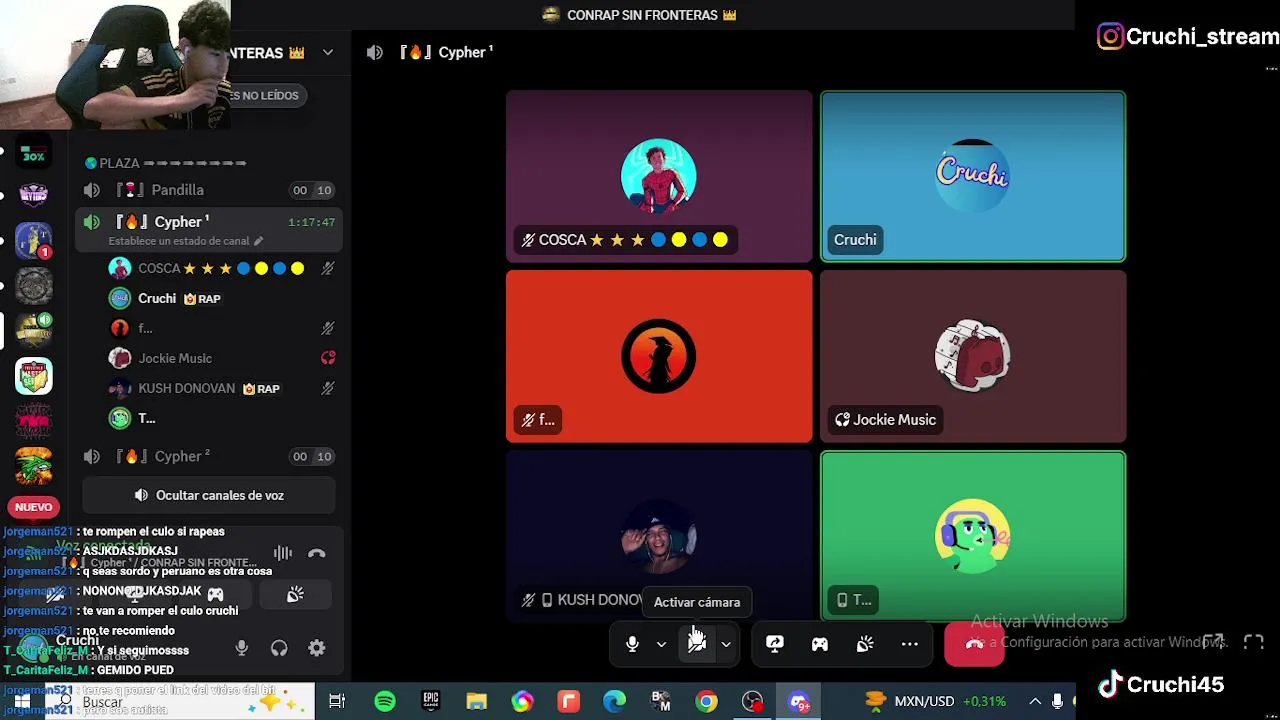Image resolution: width=1280 pixels, height=720 pixels.
Task: Join the Pandilla voice channel
Action: 210,190
